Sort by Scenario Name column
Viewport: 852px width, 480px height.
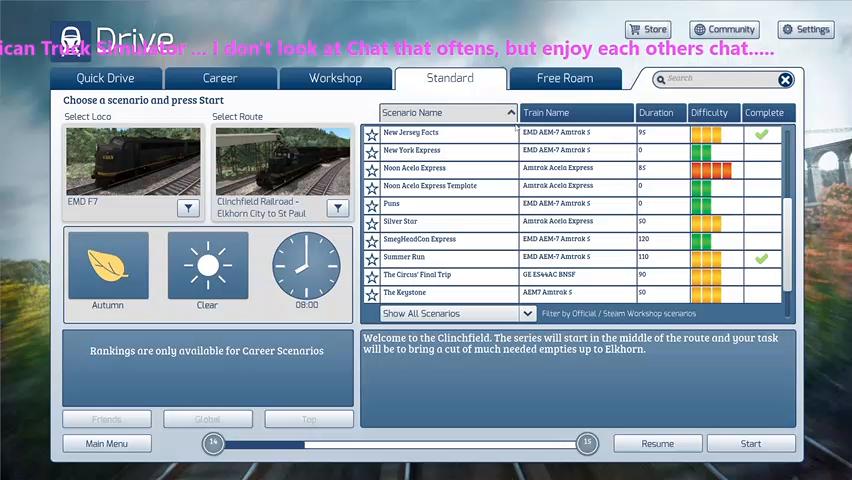pyautogui.click(x=448, y=113)
